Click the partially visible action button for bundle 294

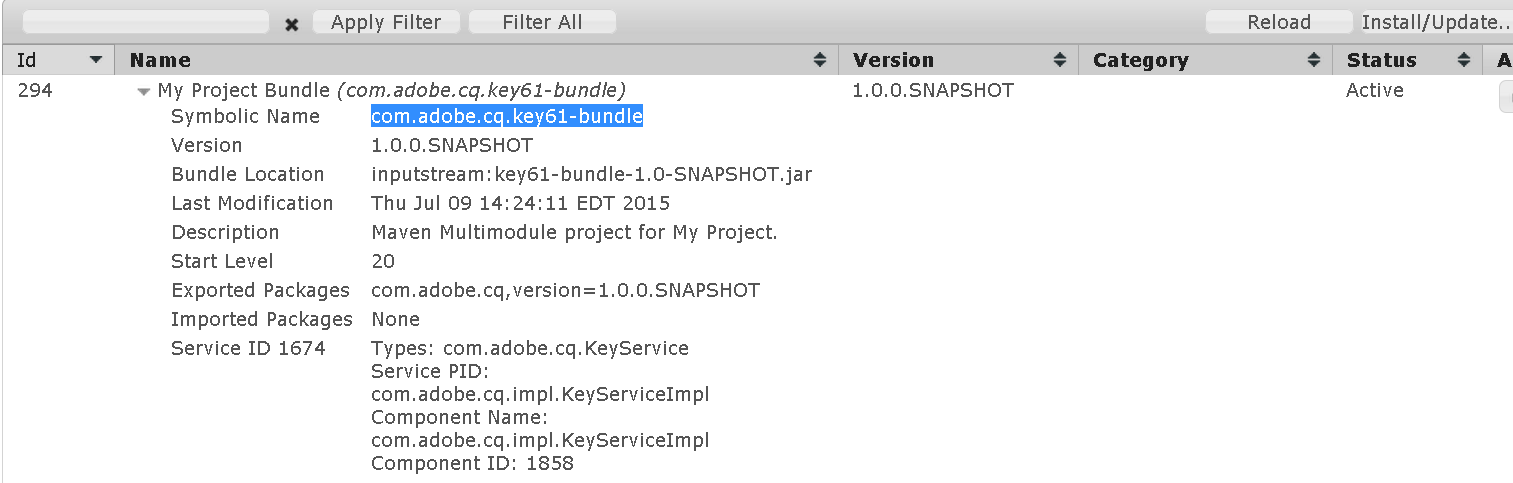1506,95
